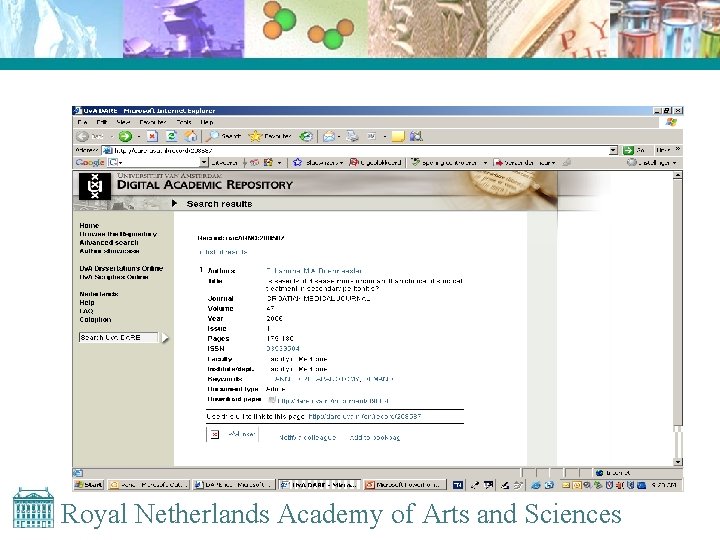Image resolution: width=720 pixels, height=540 pixels.
Task: Switch to the Outlook taskbar button
Action: [149, 484]
